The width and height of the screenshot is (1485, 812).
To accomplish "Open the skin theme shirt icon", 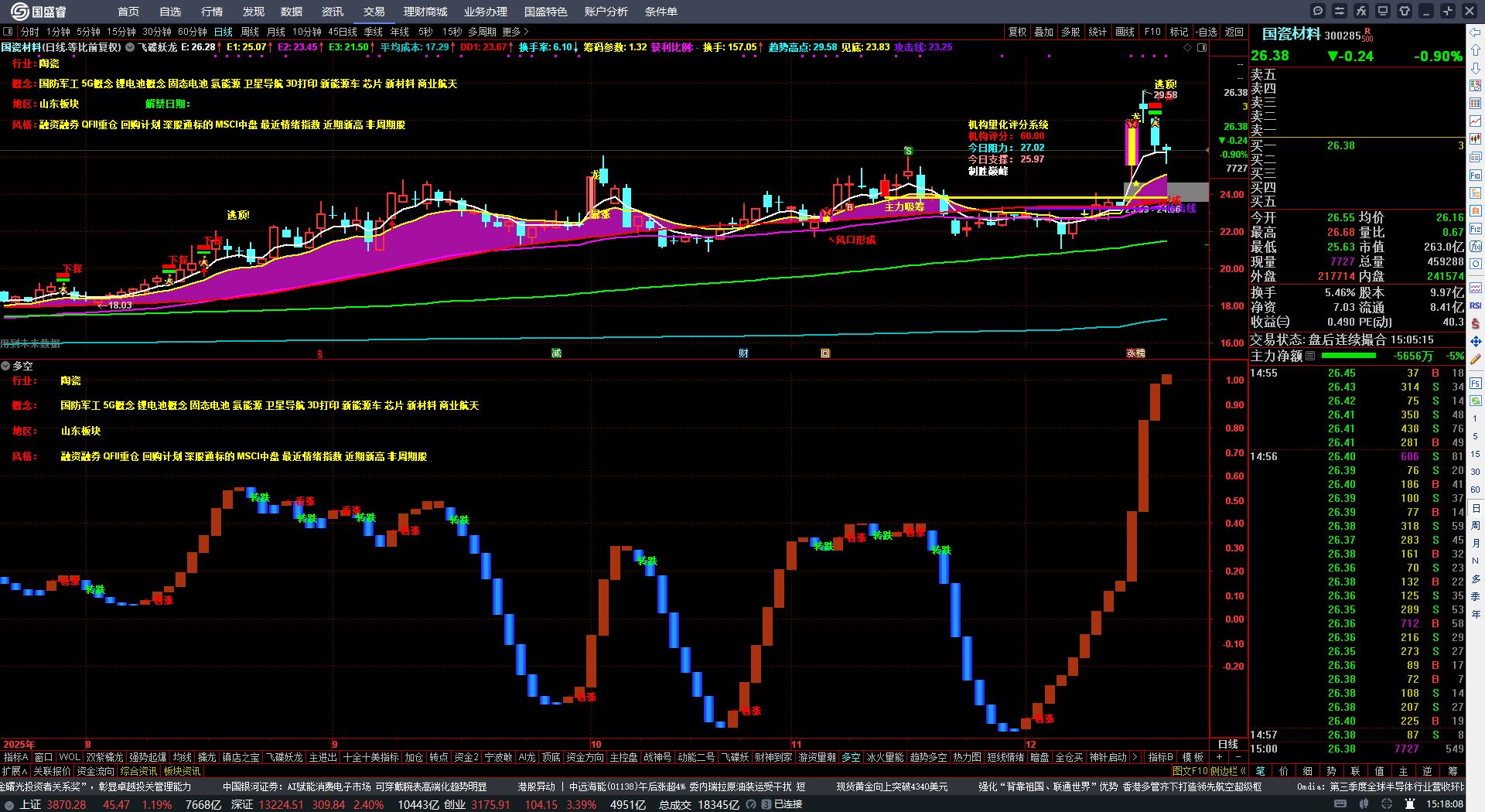I will (x=1405, y=11).
